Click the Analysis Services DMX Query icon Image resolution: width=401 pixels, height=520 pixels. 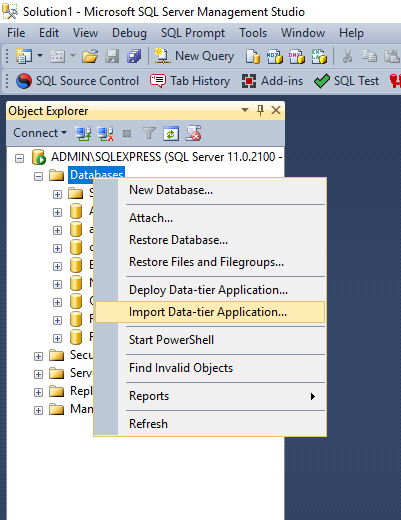pos(297,56)
